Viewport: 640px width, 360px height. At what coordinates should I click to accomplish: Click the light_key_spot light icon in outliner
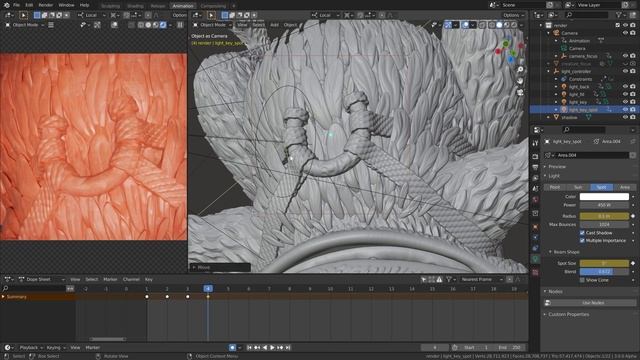click(x=564, y=109)
